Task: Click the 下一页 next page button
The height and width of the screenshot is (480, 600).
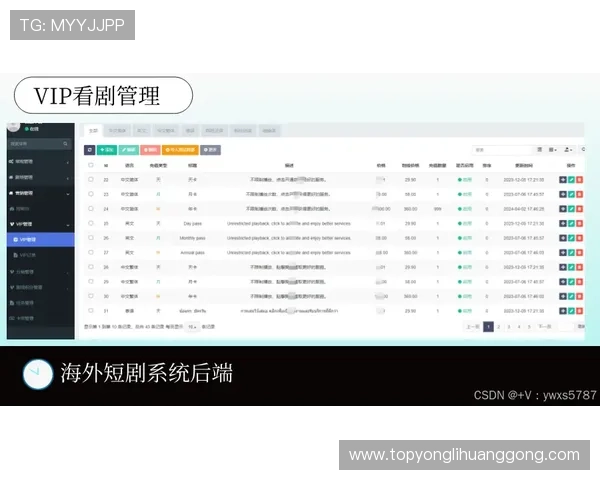Action: click(x=545, y=327)
